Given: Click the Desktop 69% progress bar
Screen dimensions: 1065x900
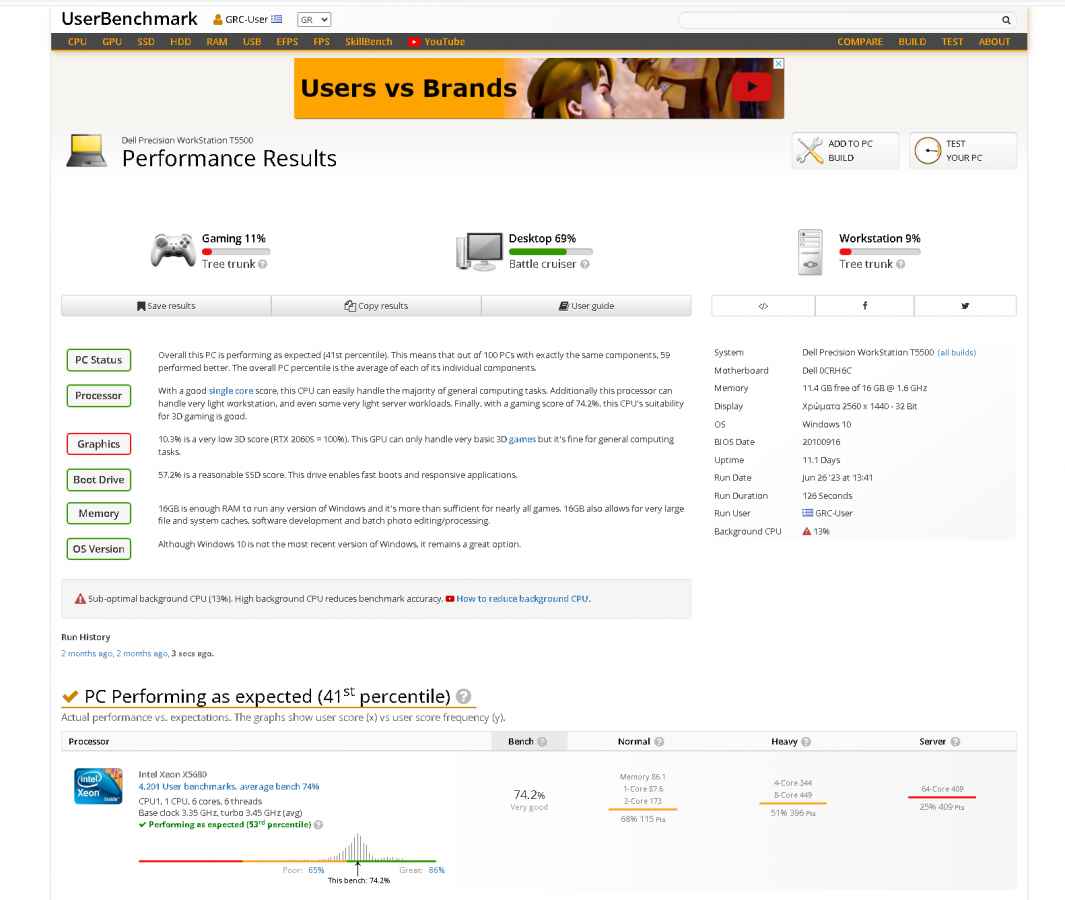Looking at the screenshot, I should pyautogui.click(x=550, y=252).
